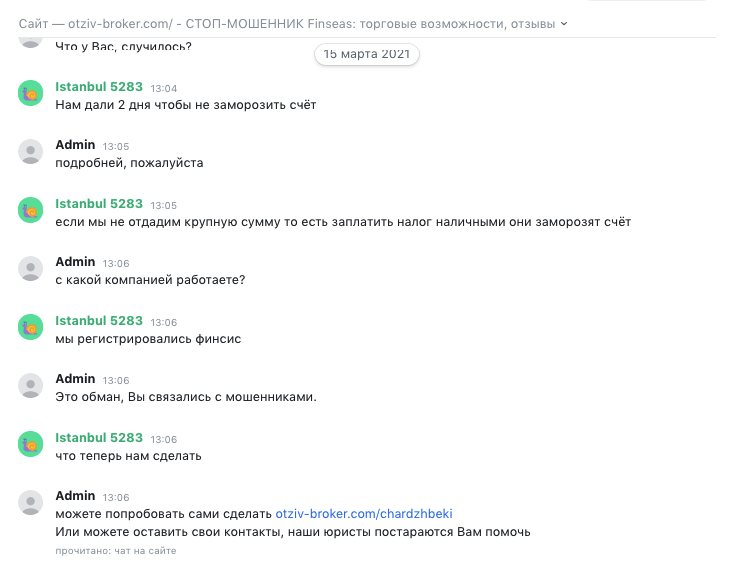Click Istanbul 5283 name above 'мы регистрировались финсис'
730x574 pixels.
(99, 321)
